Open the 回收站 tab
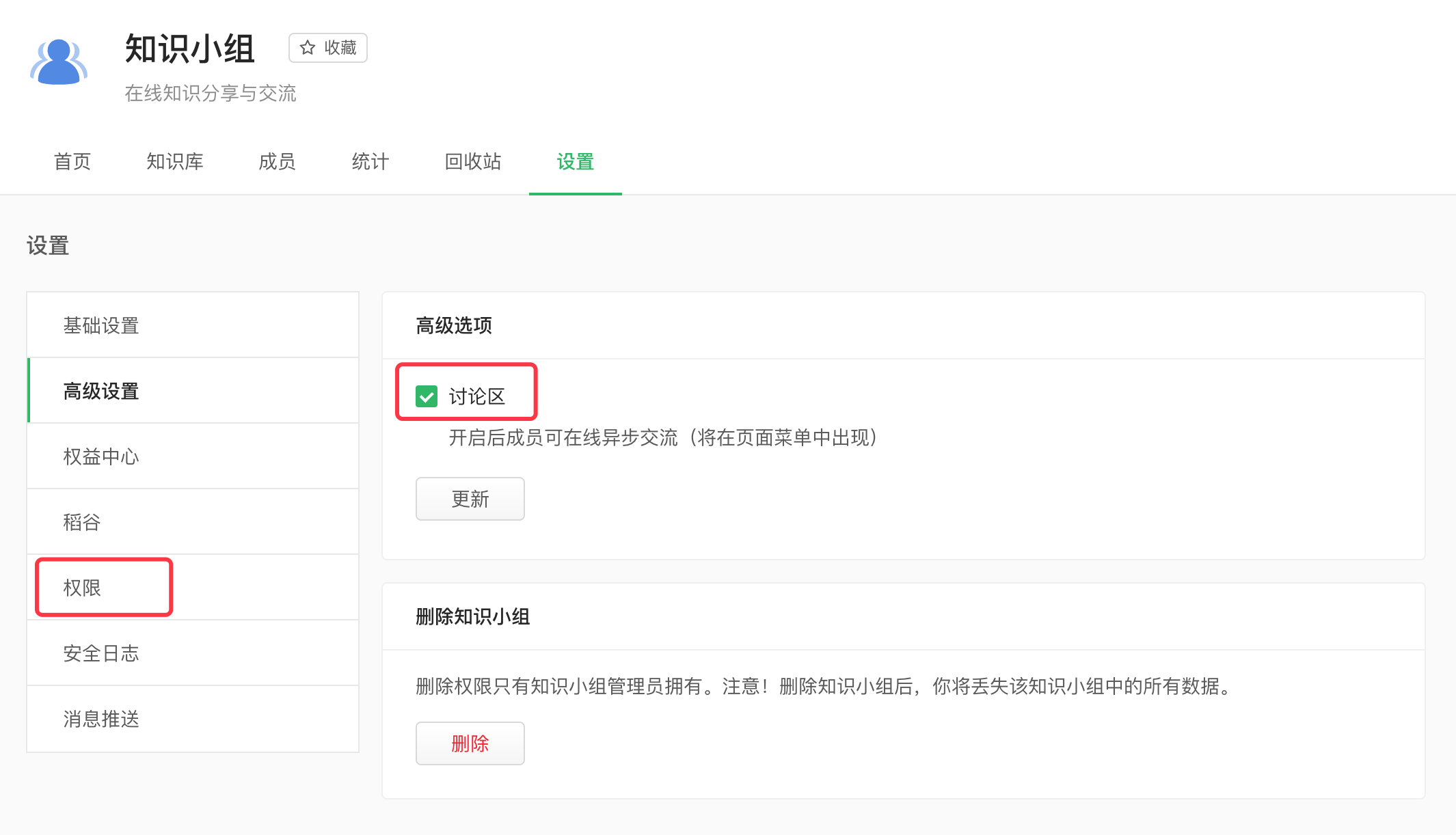 [473, 162]
